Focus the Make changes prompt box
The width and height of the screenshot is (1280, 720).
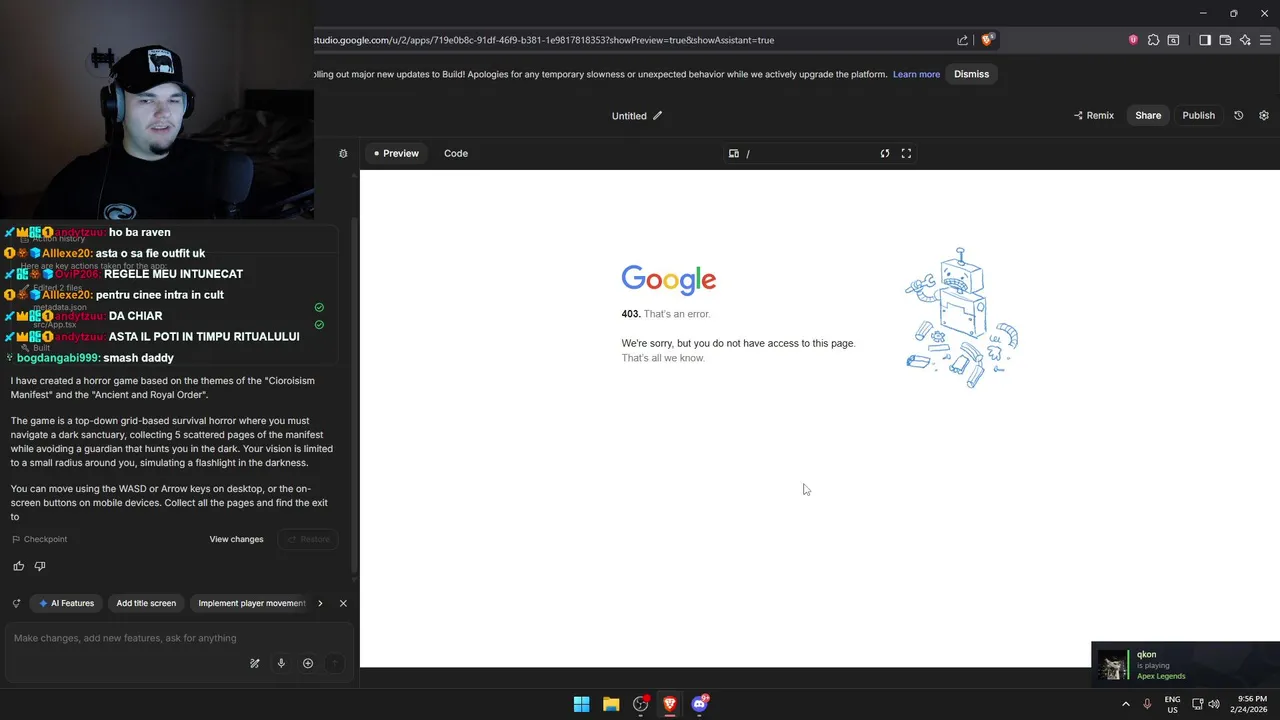[178, 638]
